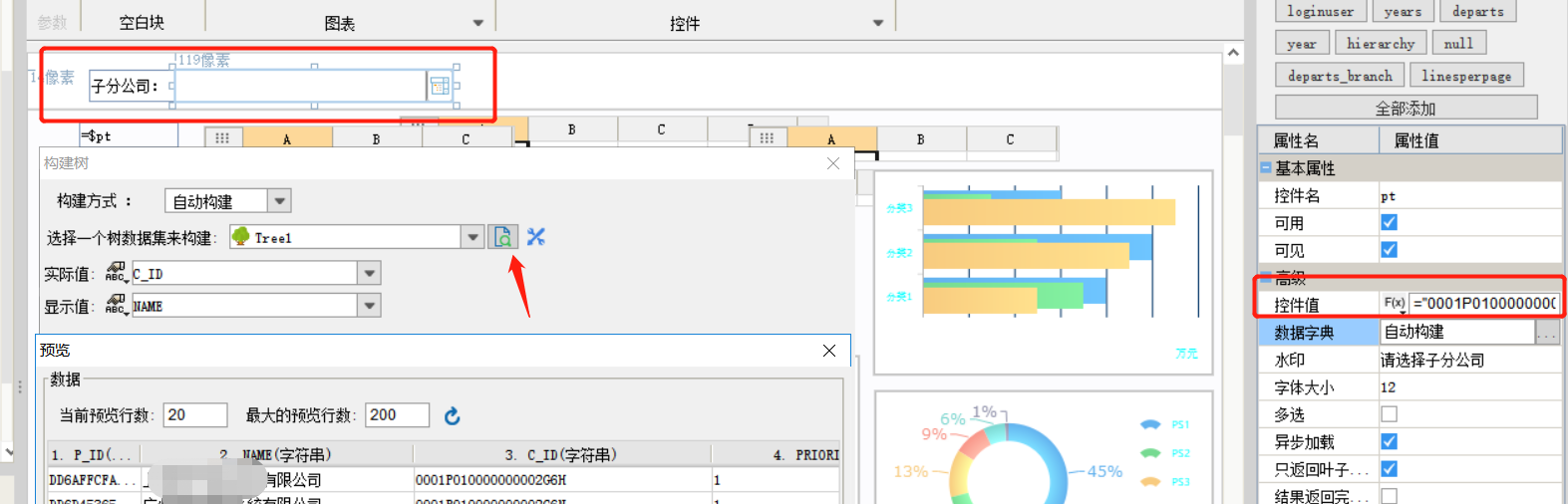Click the PS1 legend swatch in donut chart
1568x504 pixels.
pos(1150,424)
